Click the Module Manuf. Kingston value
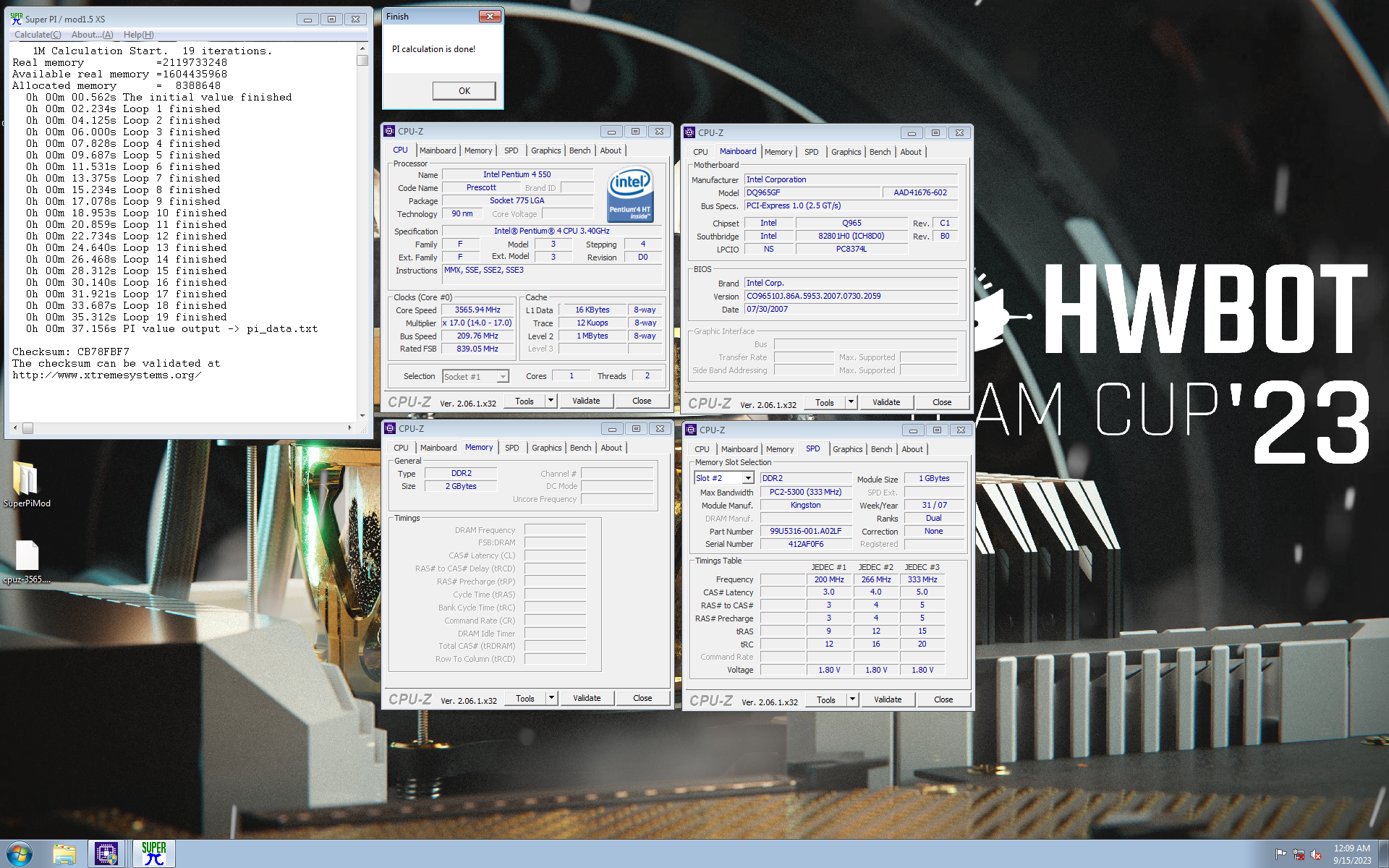Viewport: 1389px width, 868px height. [805, 505]
